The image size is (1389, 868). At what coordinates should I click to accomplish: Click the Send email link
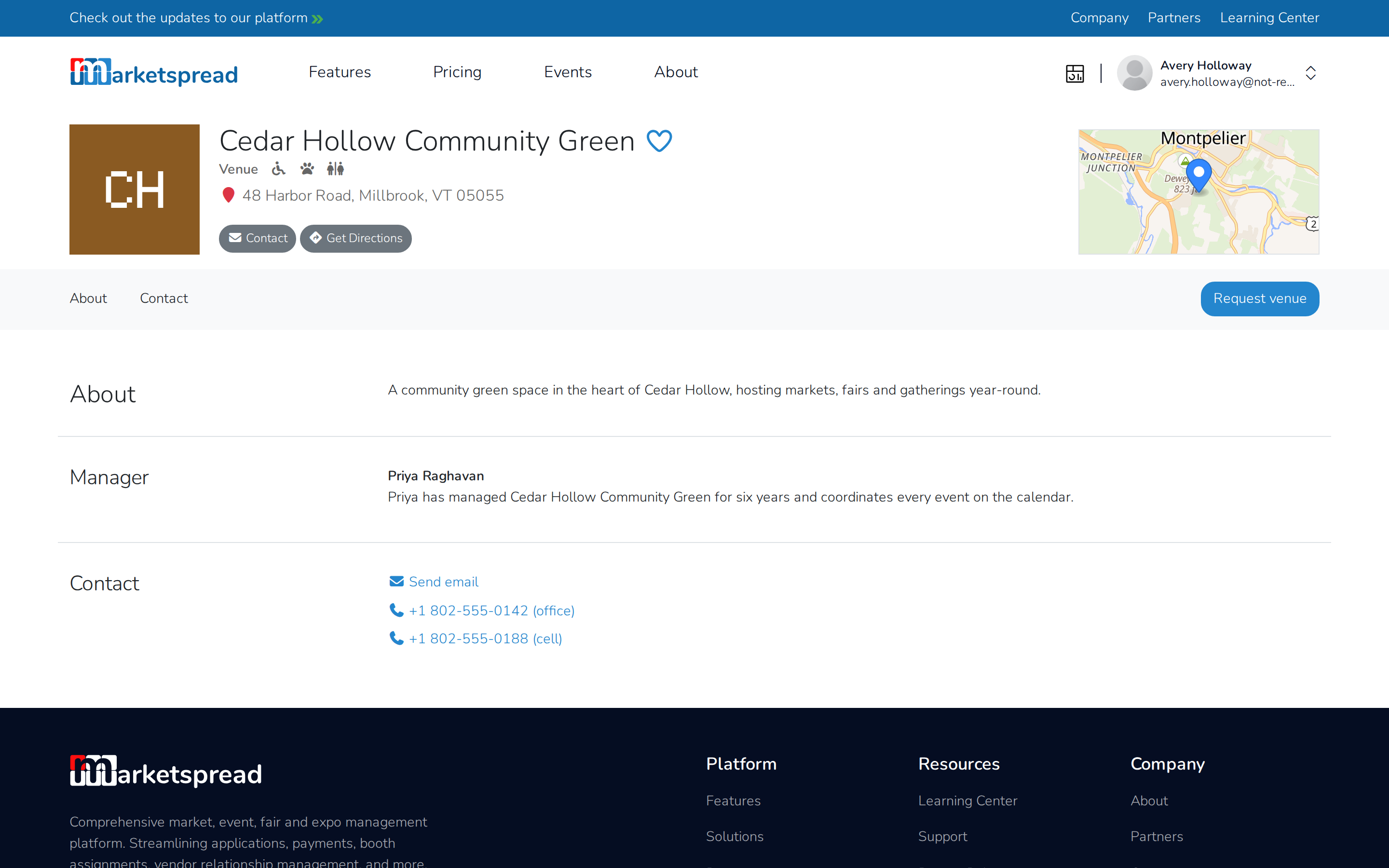point(443,582)
